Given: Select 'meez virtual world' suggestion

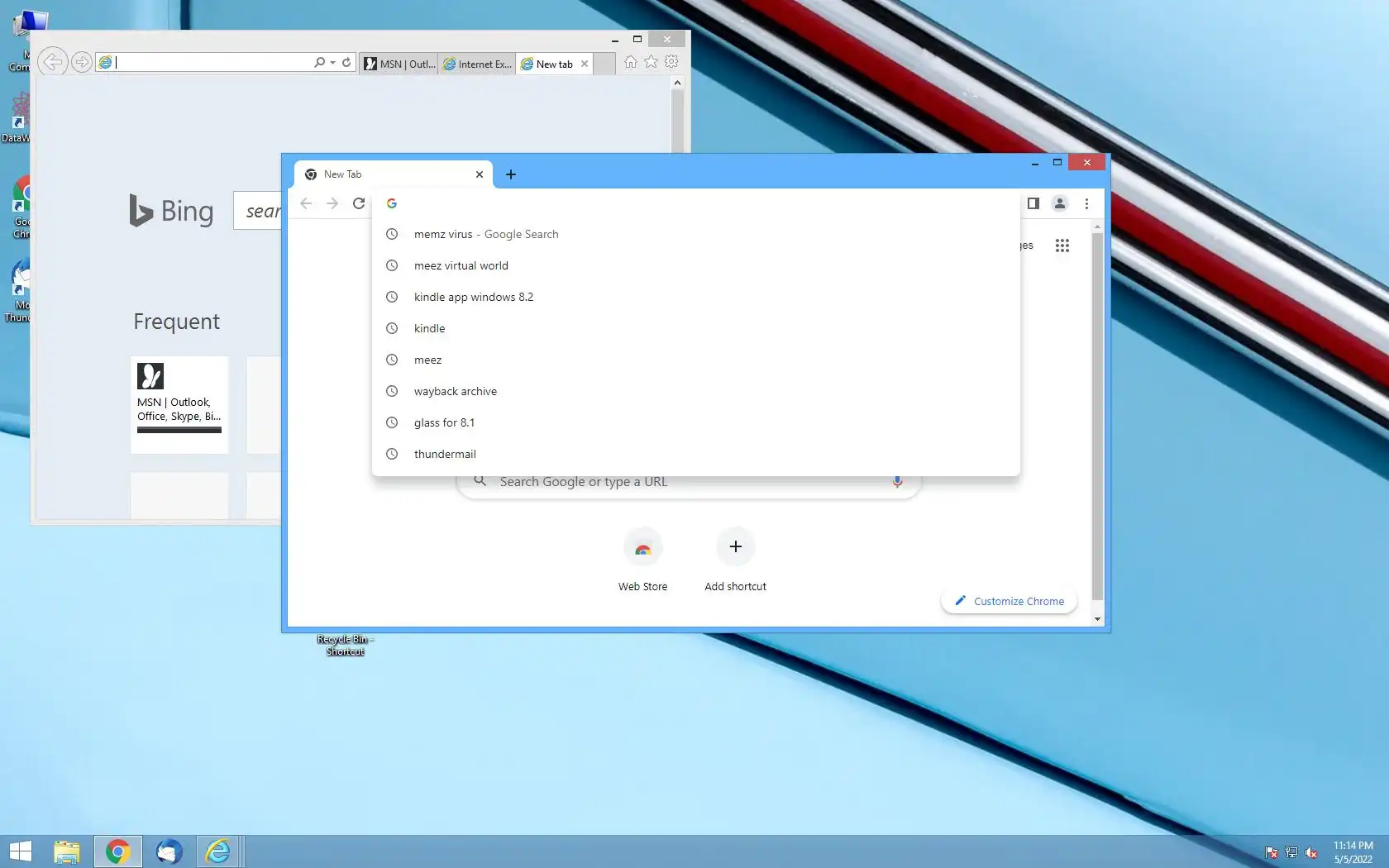Looking at the screenshot, I should coord(696,265).
